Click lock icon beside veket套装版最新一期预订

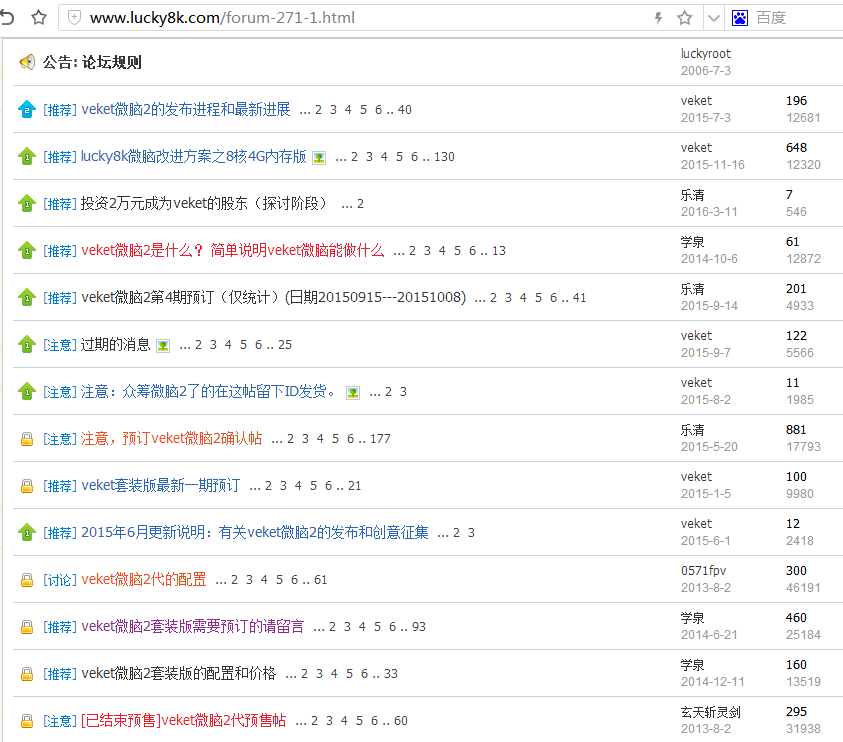(26, 487)
